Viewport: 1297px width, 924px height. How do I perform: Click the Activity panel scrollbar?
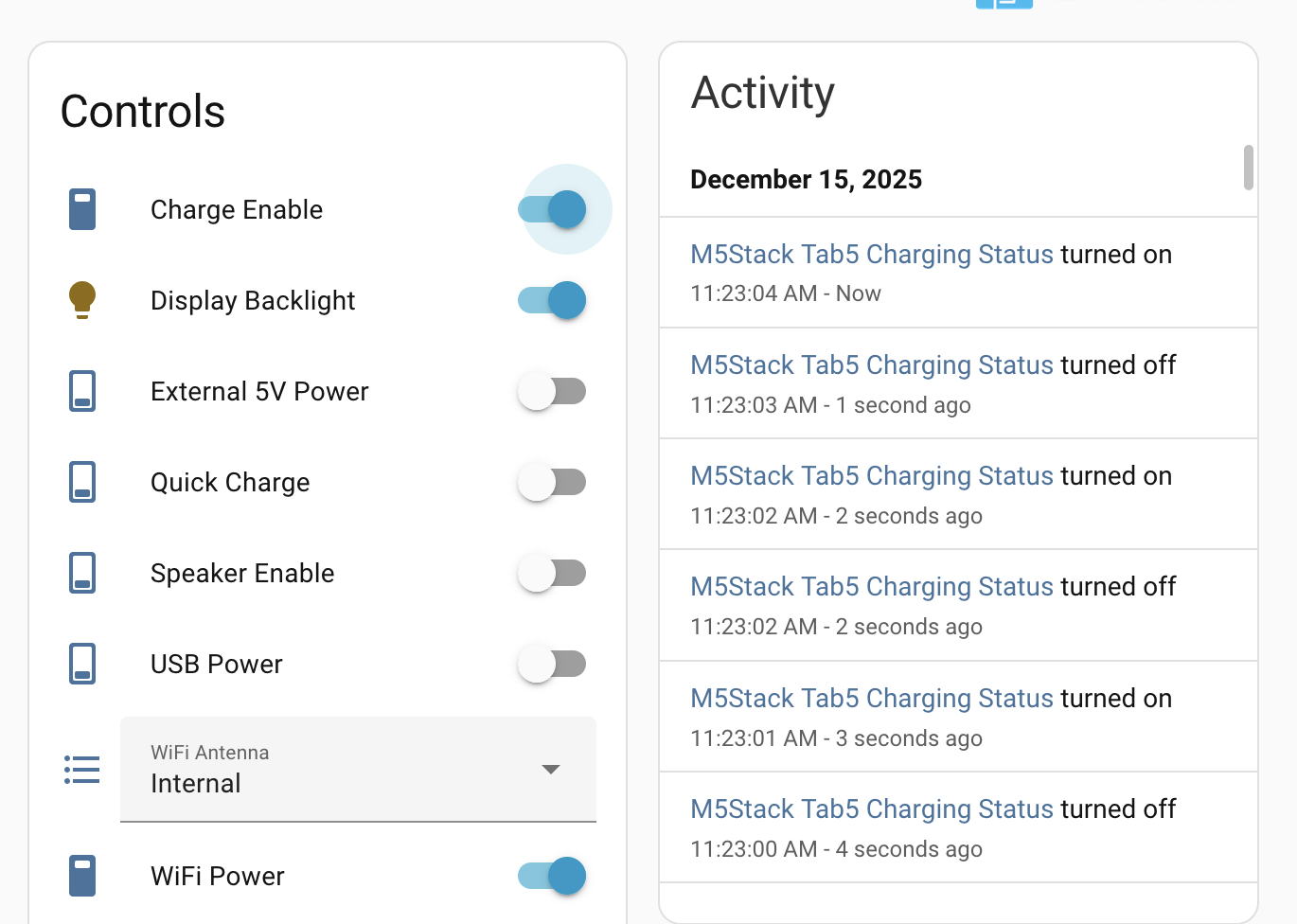[1249, 168]
